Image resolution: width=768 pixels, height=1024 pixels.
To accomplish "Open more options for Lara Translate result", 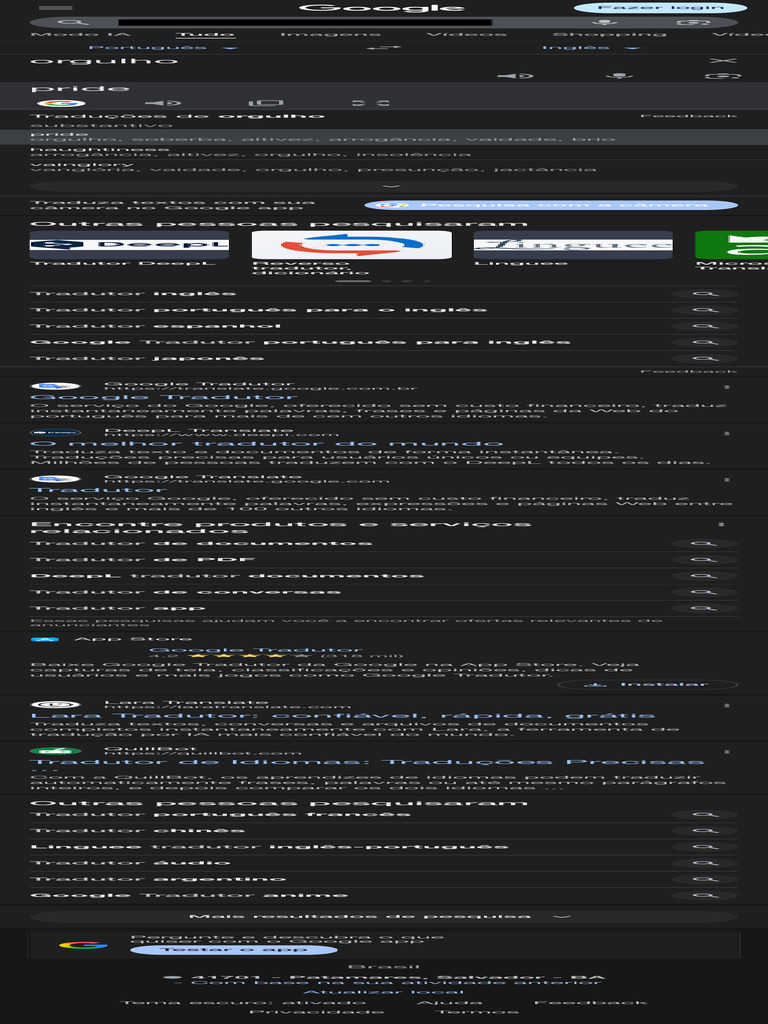I will pyautogui.click(x=727, y=706).
